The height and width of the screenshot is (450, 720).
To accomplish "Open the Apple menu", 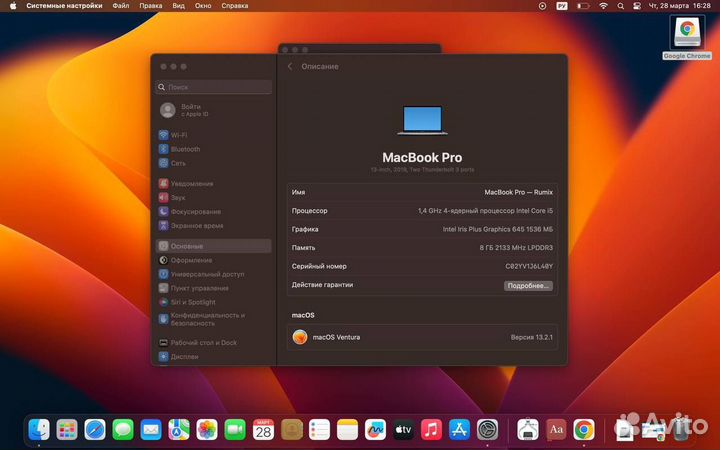I will (13, 6).
